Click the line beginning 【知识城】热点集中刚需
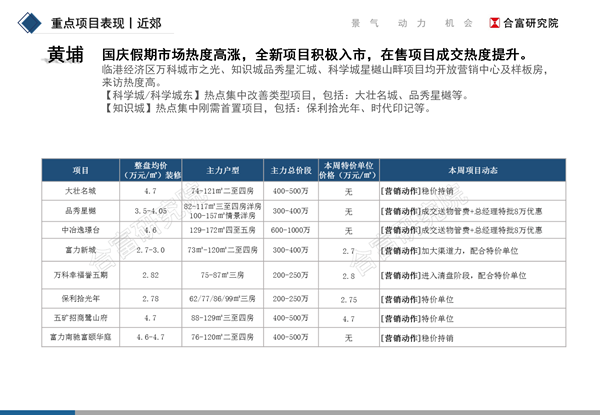The image size is (600, 415). (267, 108)
